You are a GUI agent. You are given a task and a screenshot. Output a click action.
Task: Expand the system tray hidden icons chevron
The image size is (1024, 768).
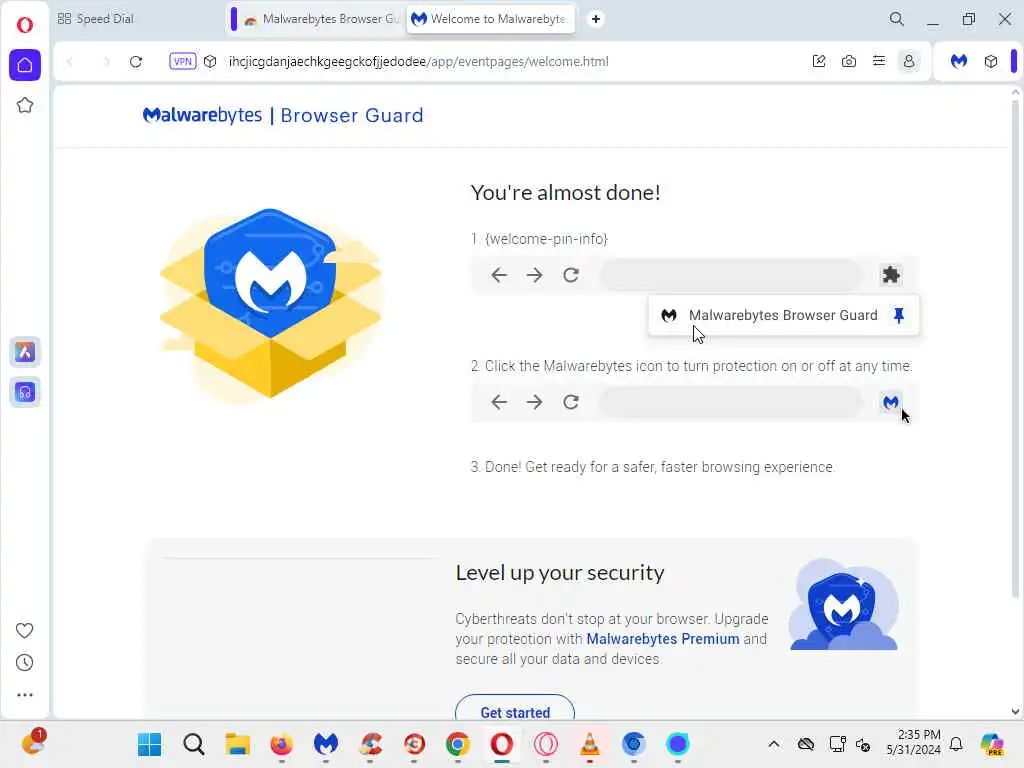774,744
